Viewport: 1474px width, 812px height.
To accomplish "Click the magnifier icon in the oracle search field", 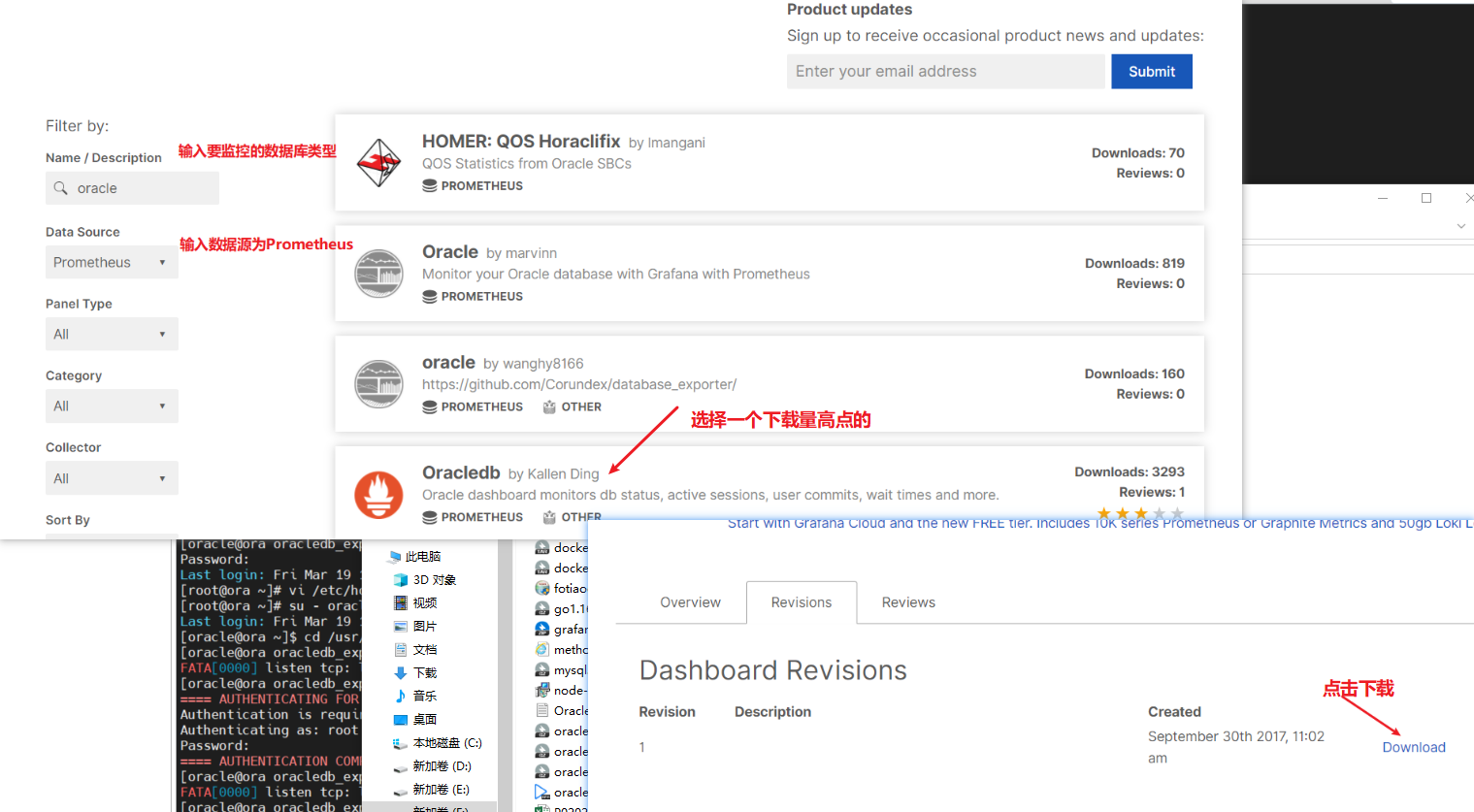I will (x=60, y=188).
